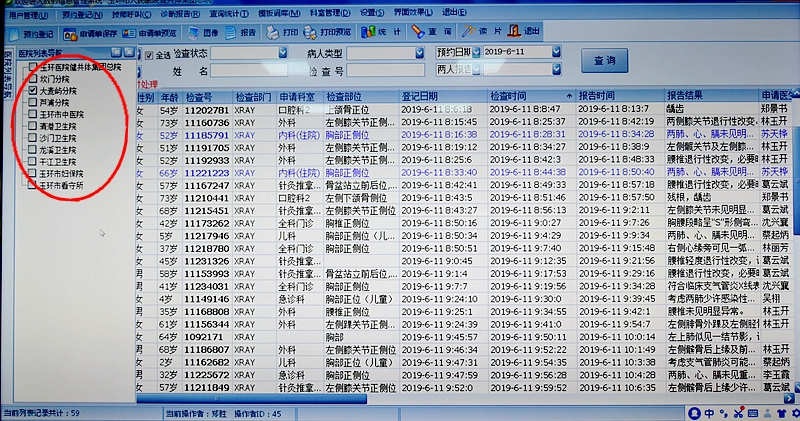Open the 用户管理 menu
The image size is (800, 421).
pyautogui.click(x=25, y=12)
